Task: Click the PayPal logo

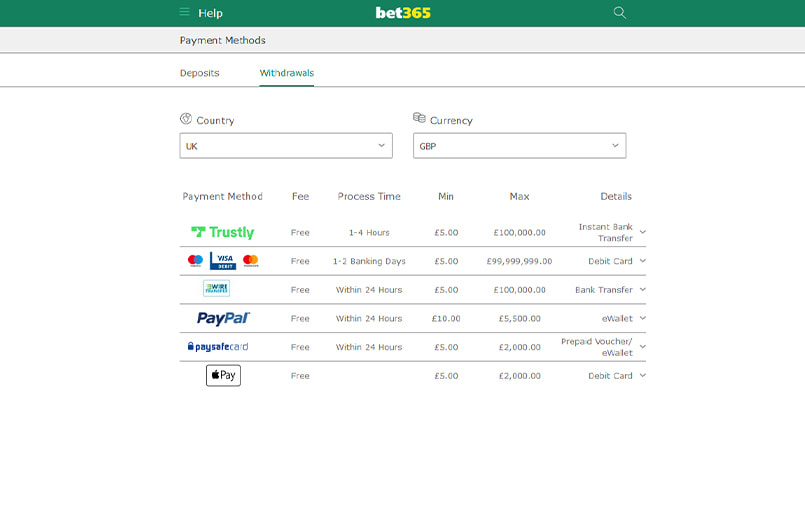Action: [223, 318]
